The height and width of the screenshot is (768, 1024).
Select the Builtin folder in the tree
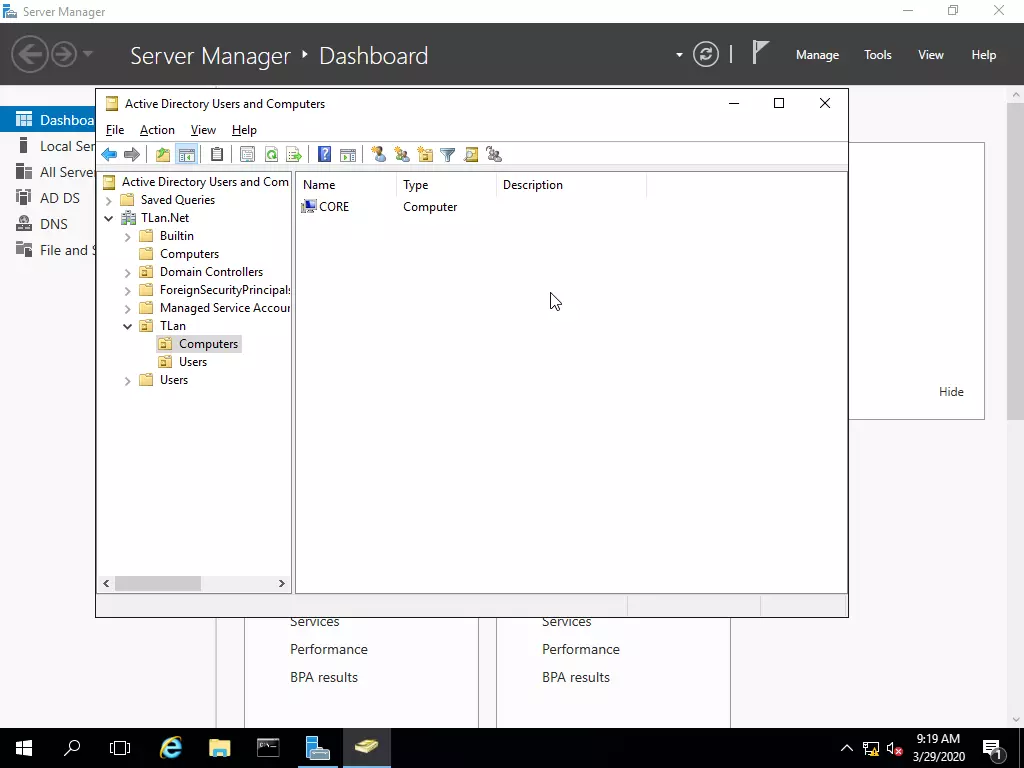(x=167, y=236)
